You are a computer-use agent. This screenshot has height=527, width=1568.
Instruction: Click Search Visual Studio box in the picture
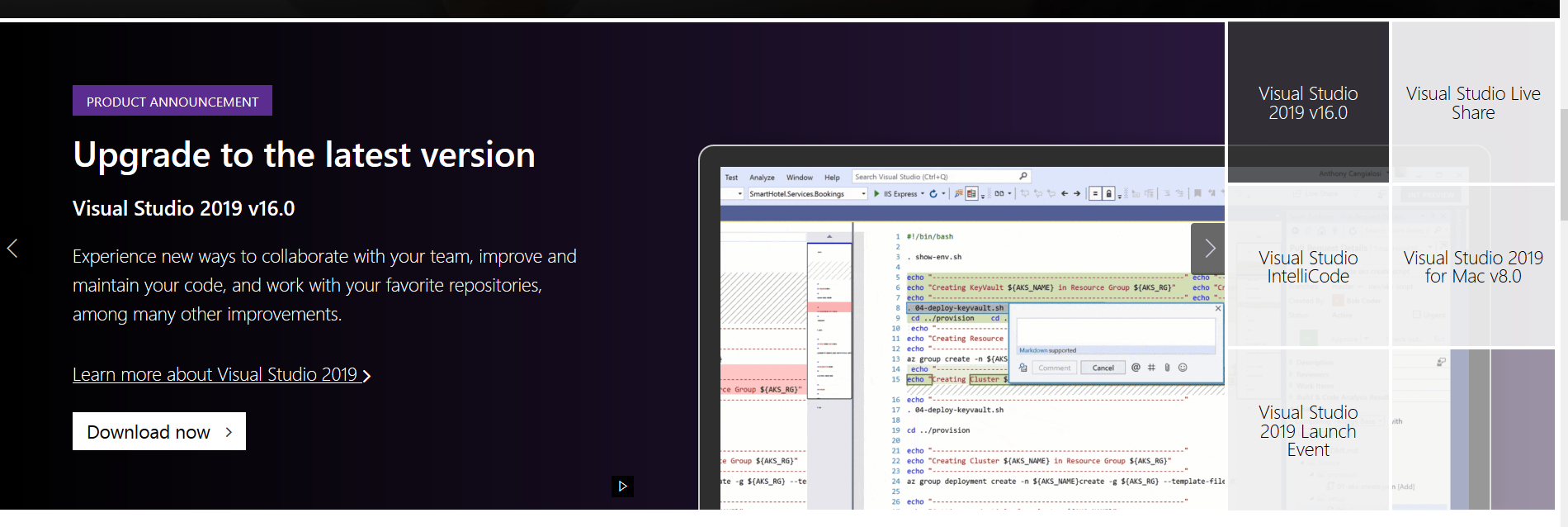pos(942,177)
